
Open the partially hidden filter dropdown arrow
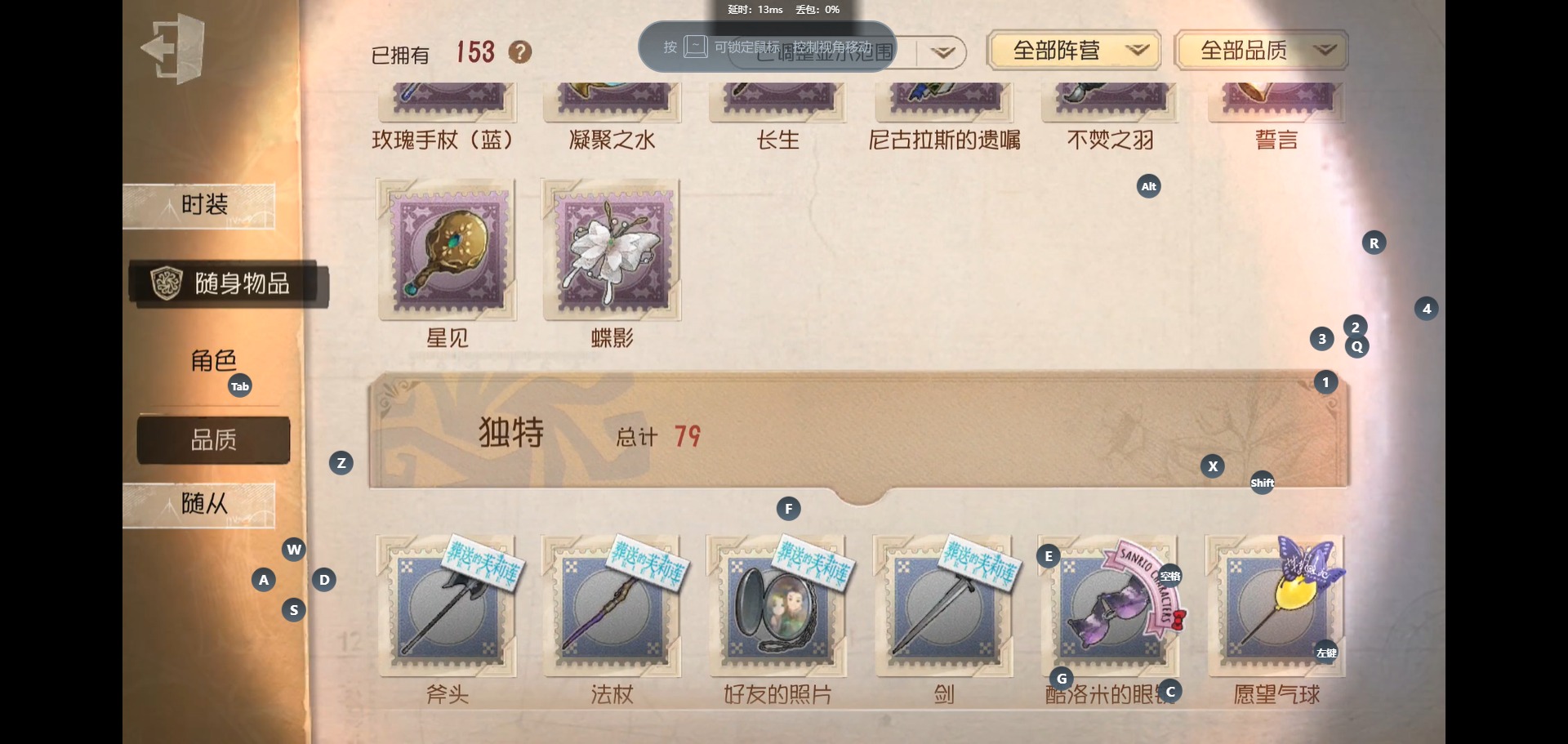tap(942, 53)
